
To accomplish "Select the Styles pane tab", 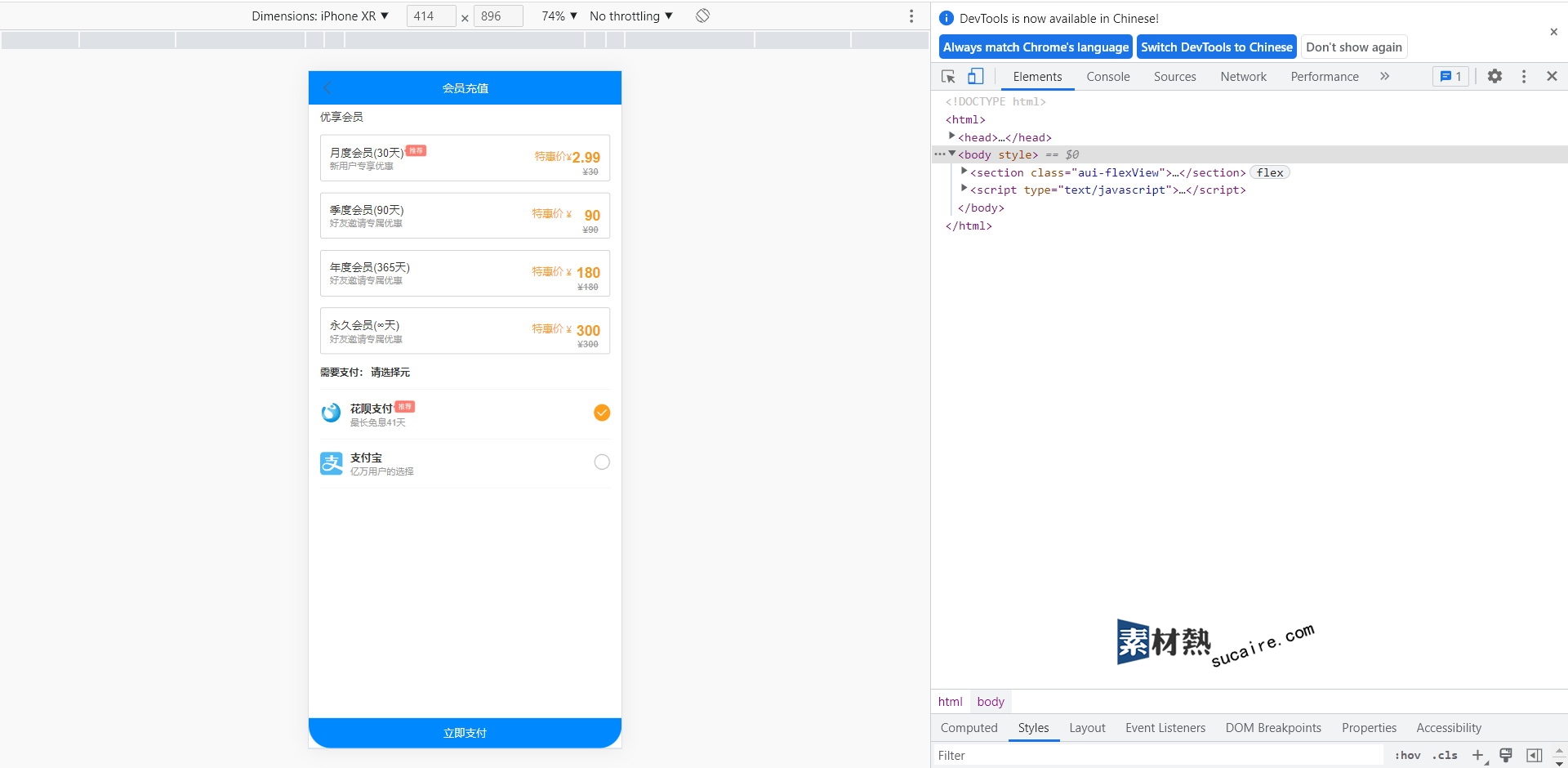I will tap(1033, 728).
